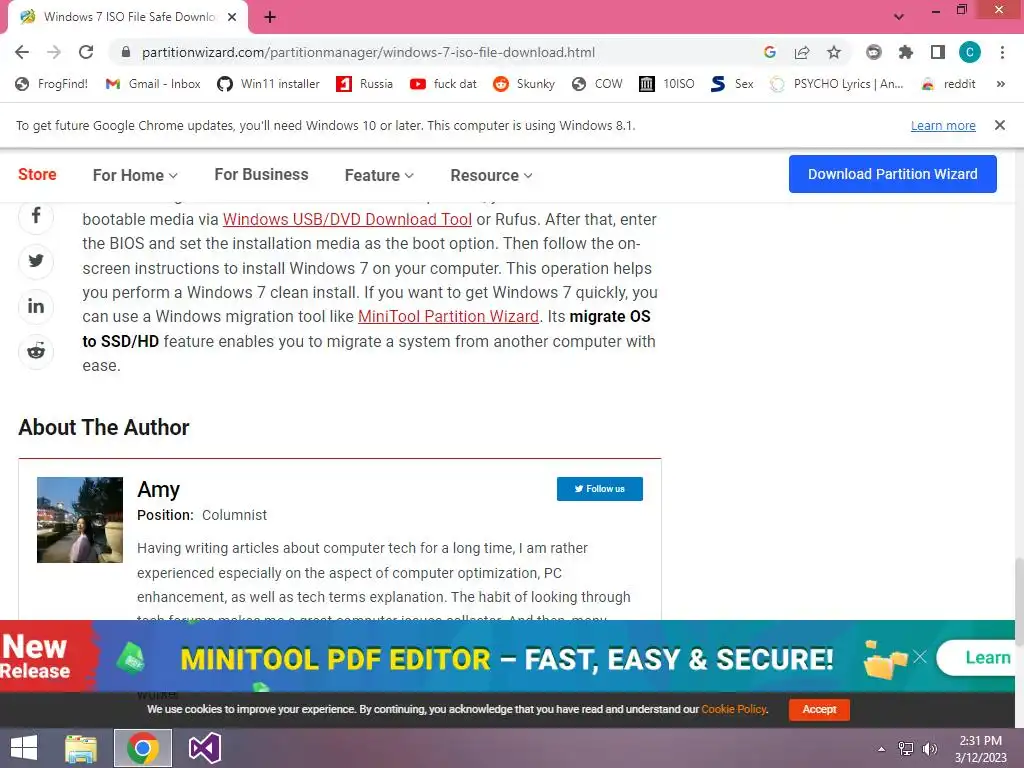1024x768 pixels.
Task: Open the Chrome three-dot menu
Action: point(1002,52)
